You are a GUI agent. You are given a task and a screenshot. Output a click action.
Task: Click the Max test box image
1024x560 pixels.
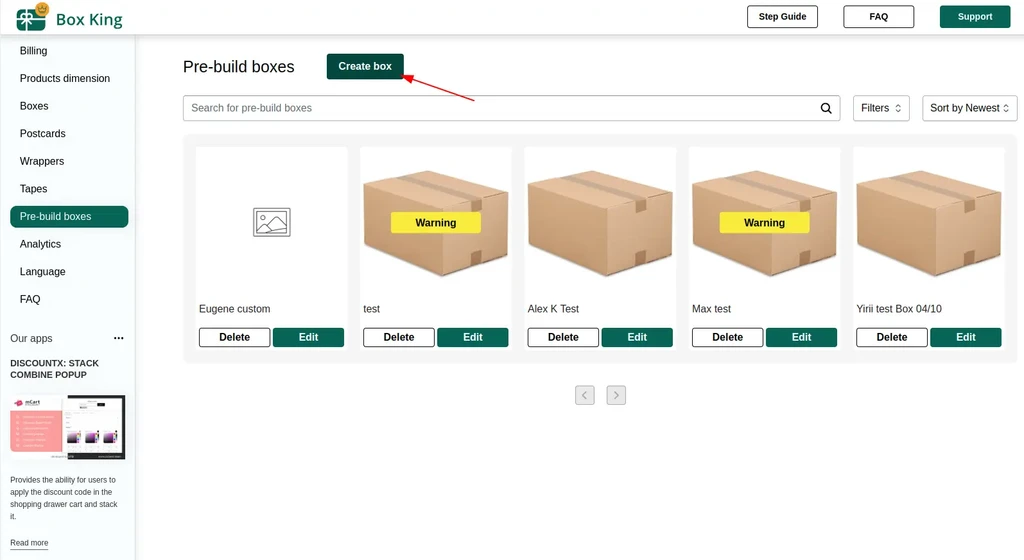click(x=764, y=222)
